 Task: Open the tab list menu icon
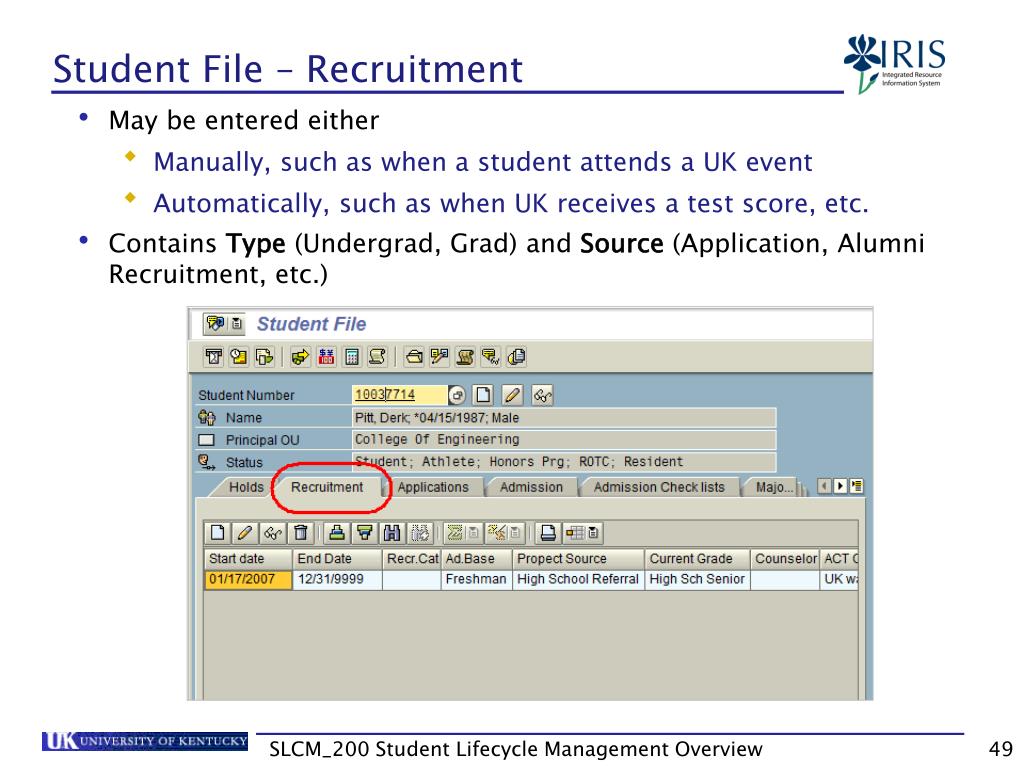(x=856, y=486)
